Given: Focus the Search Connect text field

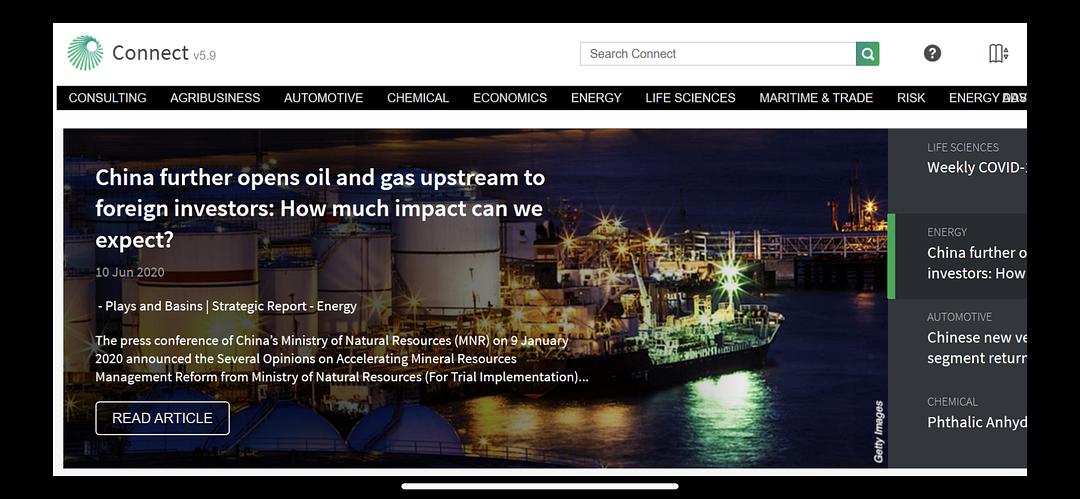Looking at the screenshot, I should pyautogui.click(x=717, y=54).
